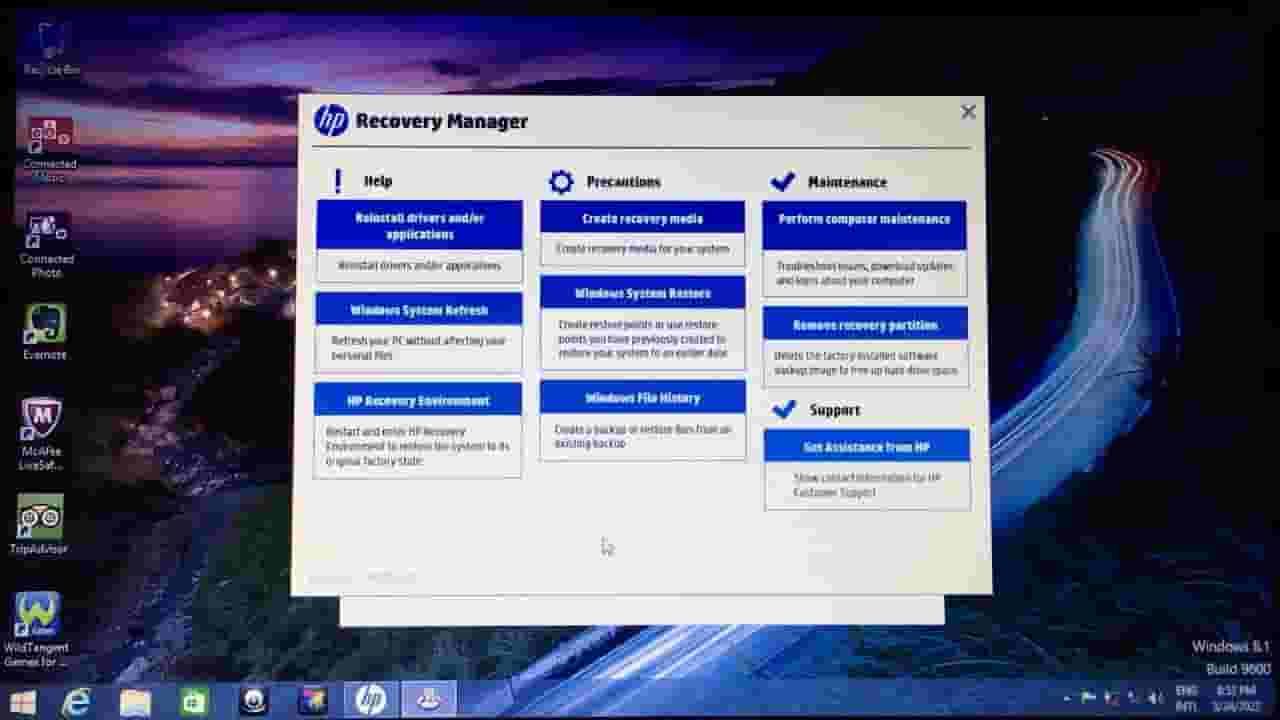Open the colorful square taskbar app icon

pos(312,701)
